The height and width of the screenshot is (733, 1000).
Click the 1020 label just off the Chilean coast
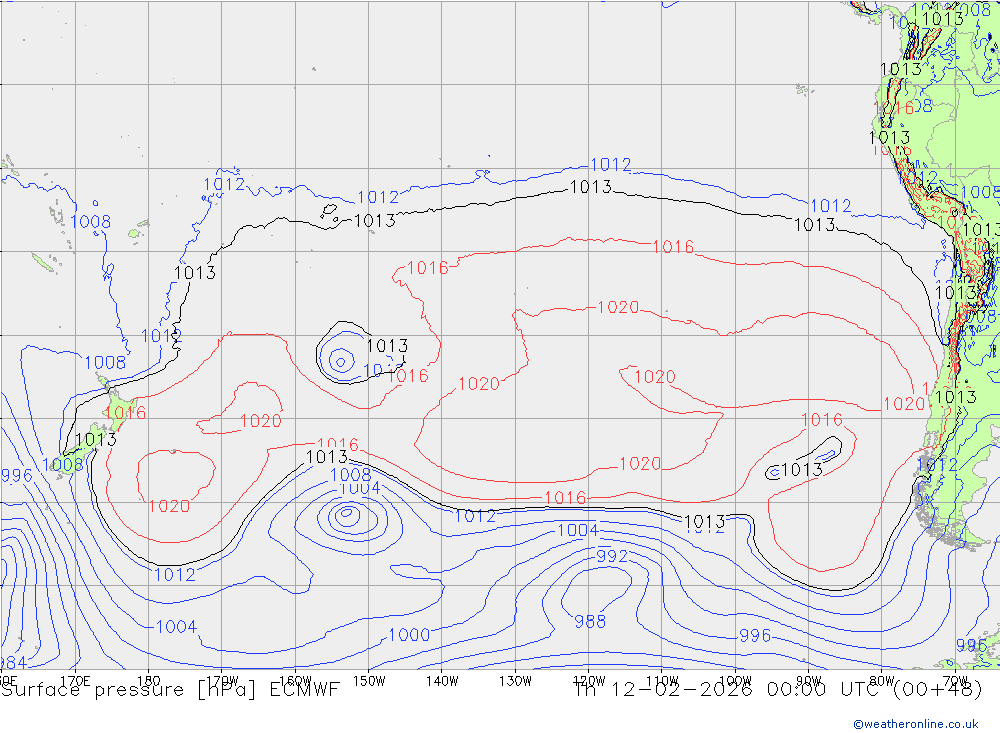[x=904, y=403]
